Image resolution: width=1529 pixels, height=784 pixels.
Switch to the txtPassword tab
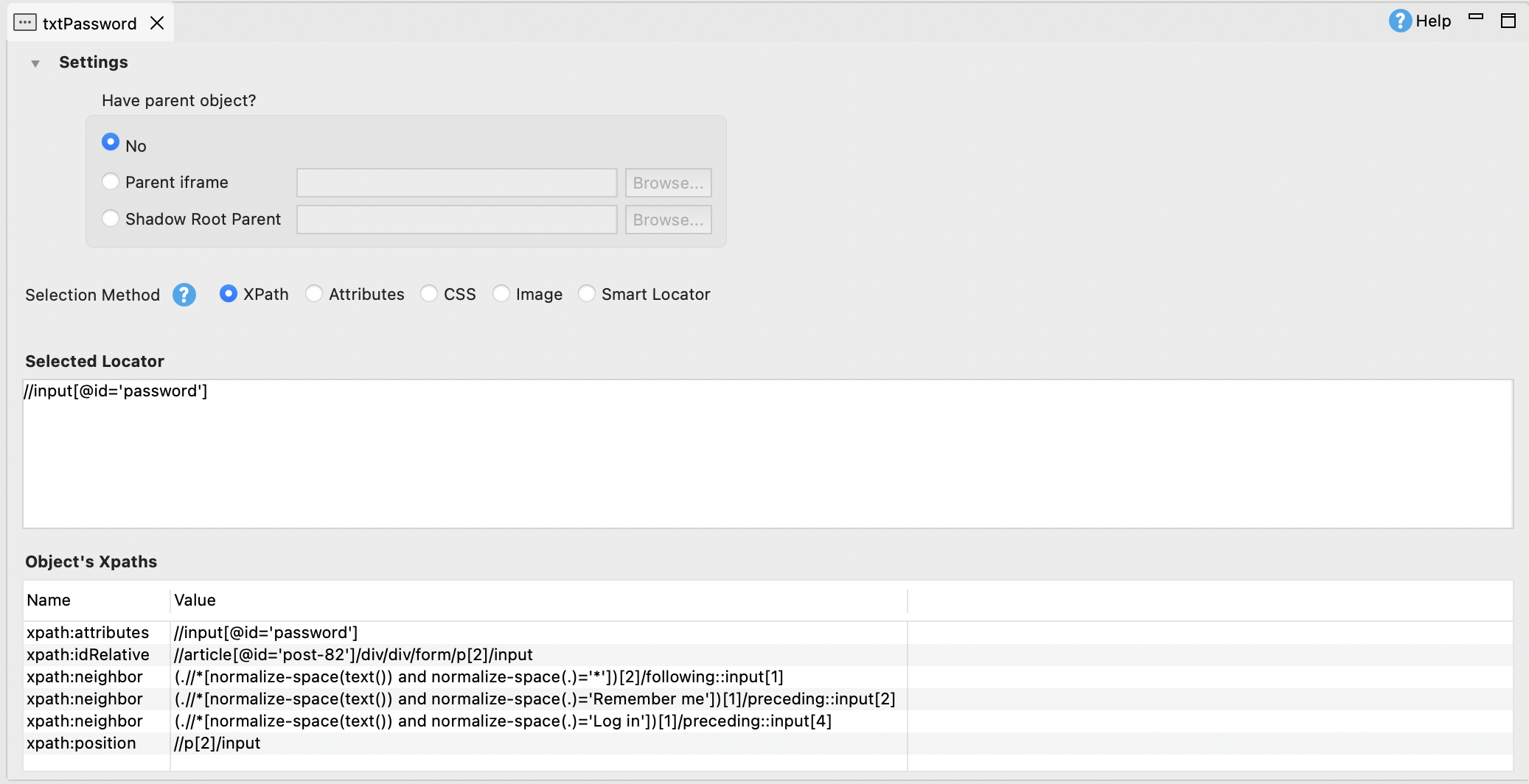(88, 23)
